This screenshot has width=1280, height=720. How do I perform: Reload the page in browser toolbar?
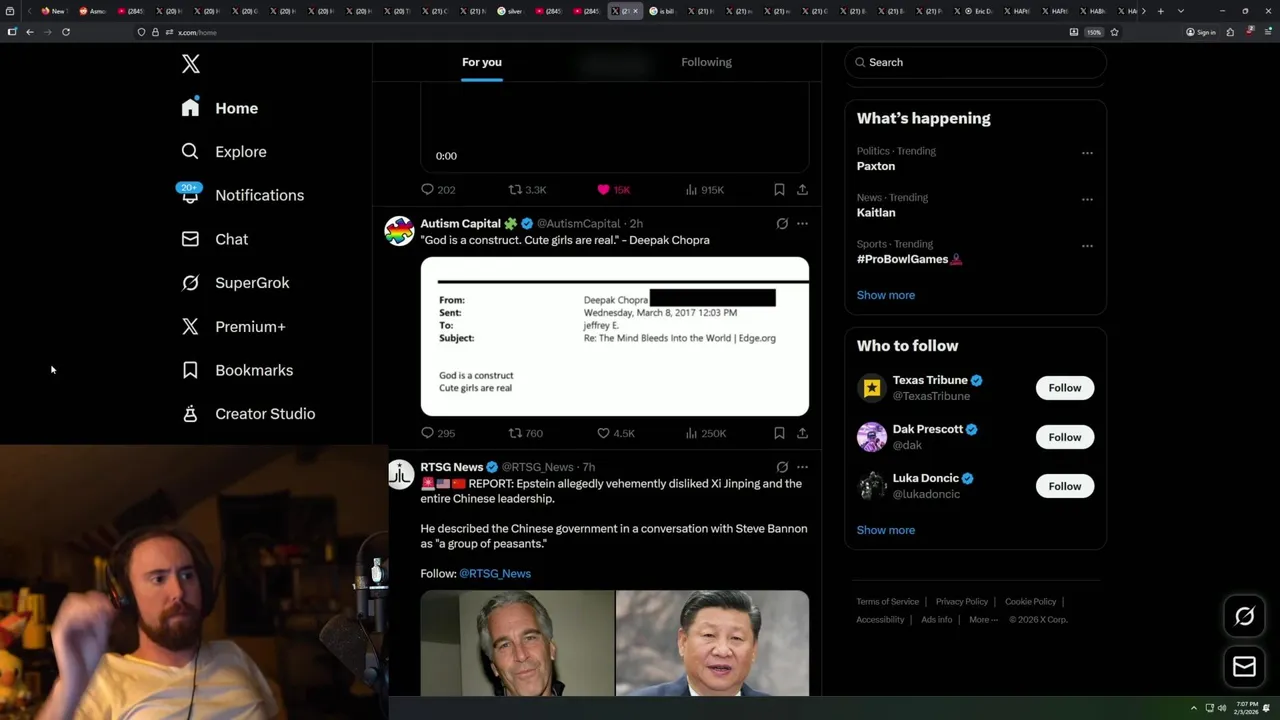66,32
